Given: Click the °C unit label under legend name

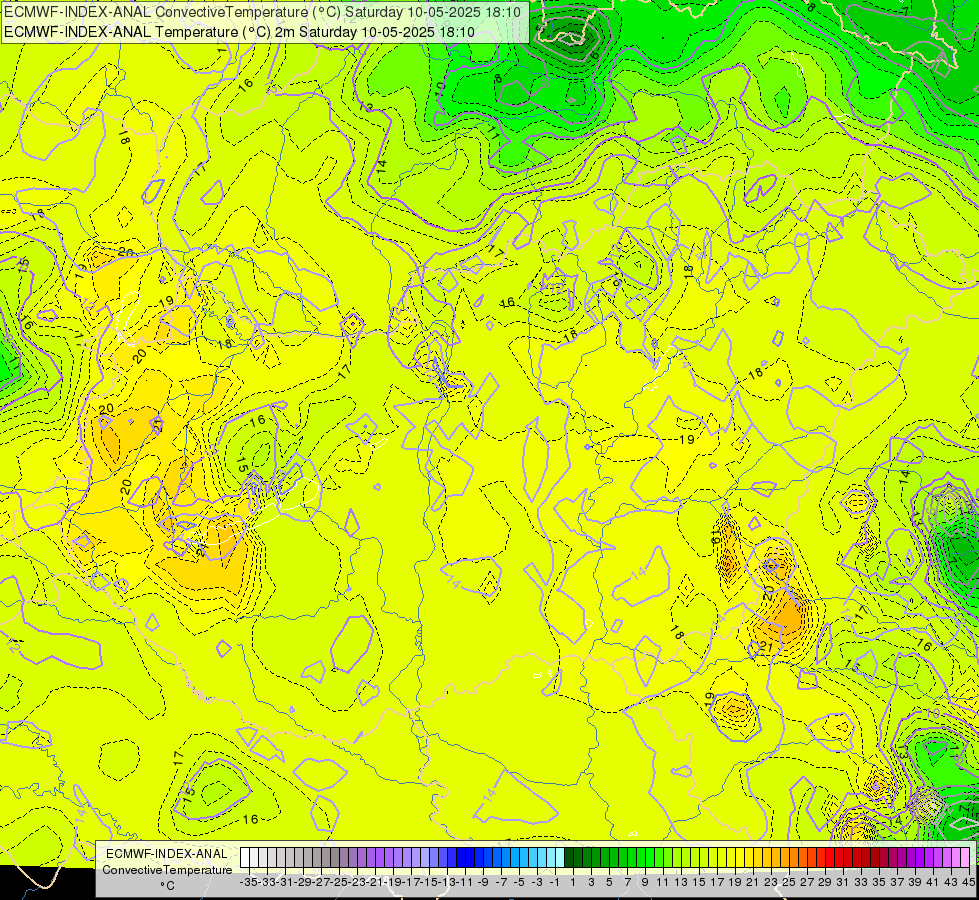Looking at the screenshot, I should coord(167,885).
